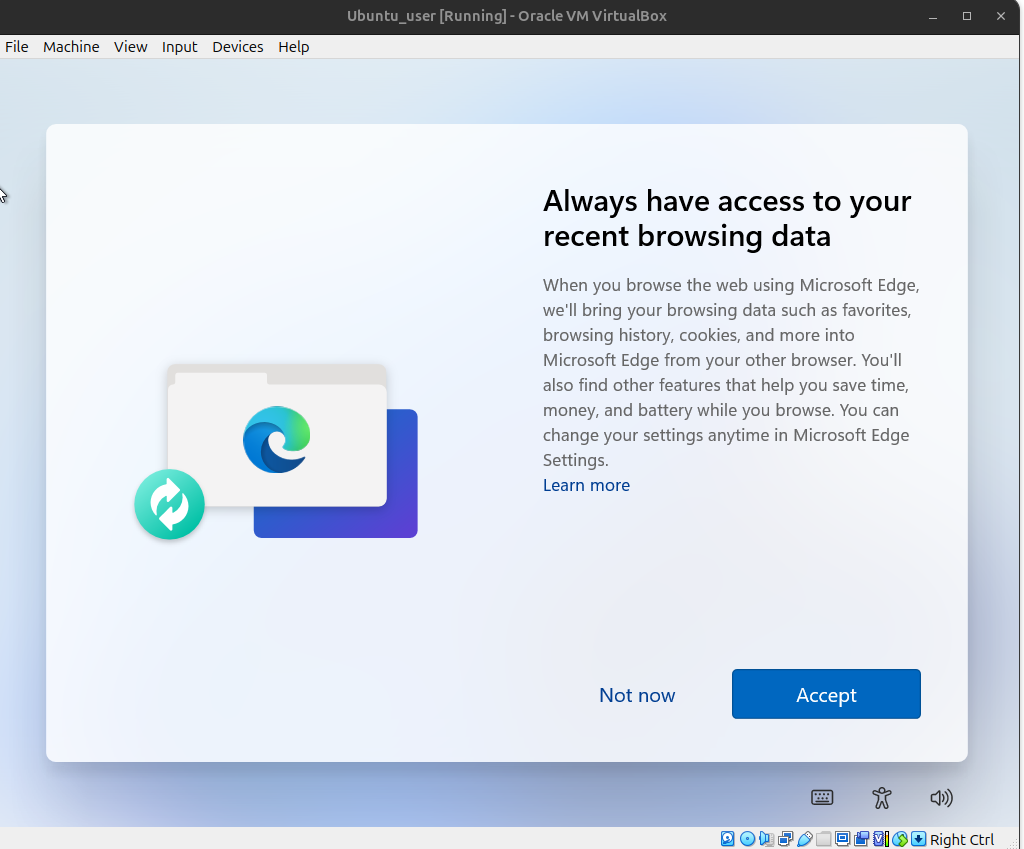Open the View menu

point(131,47)
